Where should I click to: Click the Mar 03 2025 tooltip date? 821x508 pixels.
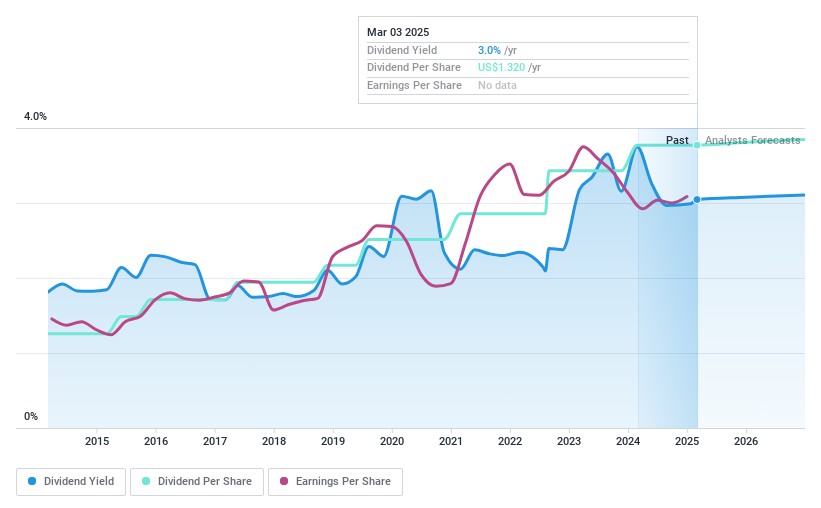coord(397,29)
